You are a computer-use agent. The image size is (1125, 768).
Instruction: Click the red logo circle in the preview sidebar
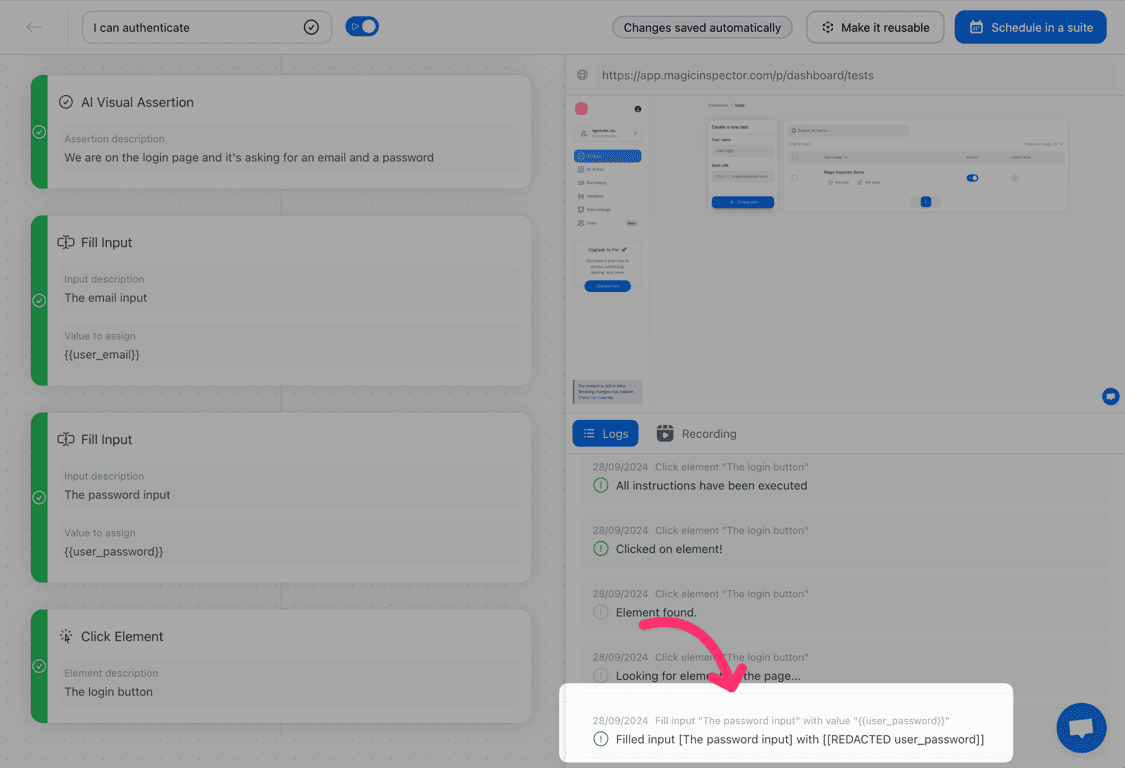pyautogui.click(x=581, y=108)
